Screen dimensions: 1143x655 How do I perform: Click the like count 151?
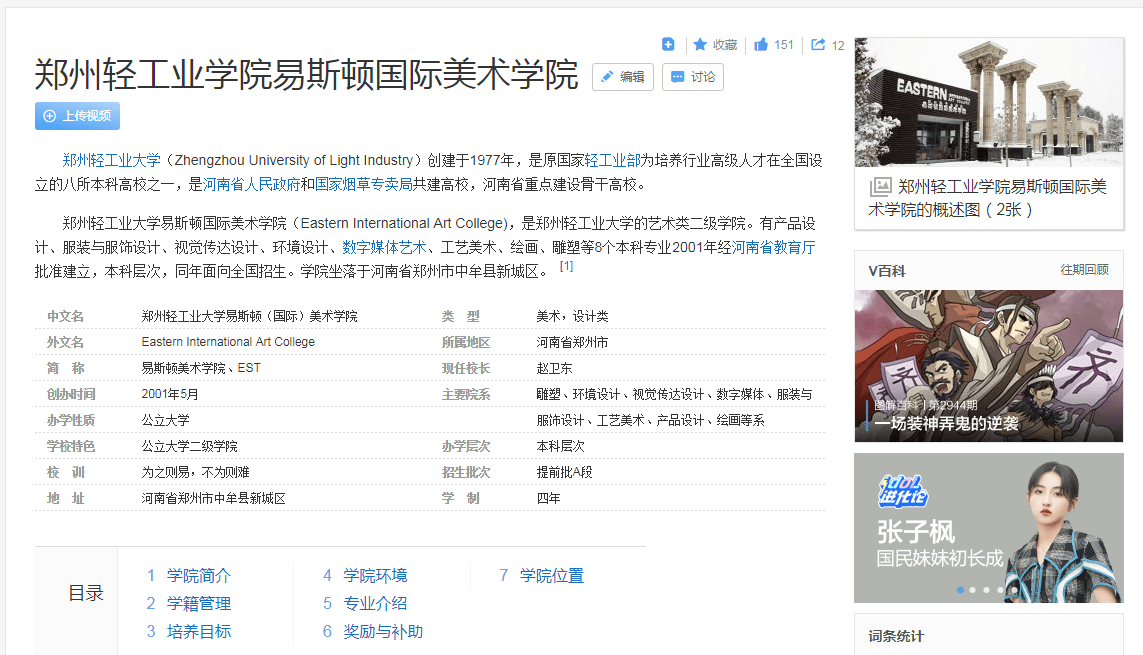pyautogui.click(x=784, y=45)
